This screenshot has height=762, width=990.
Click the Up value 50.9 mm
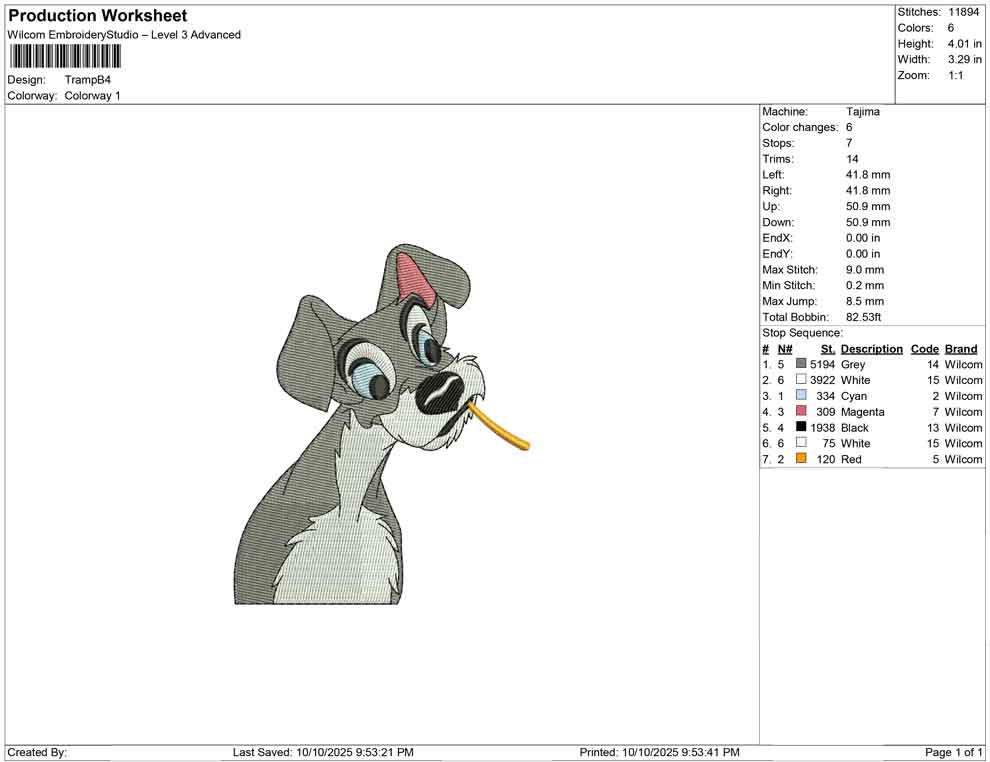868,206
